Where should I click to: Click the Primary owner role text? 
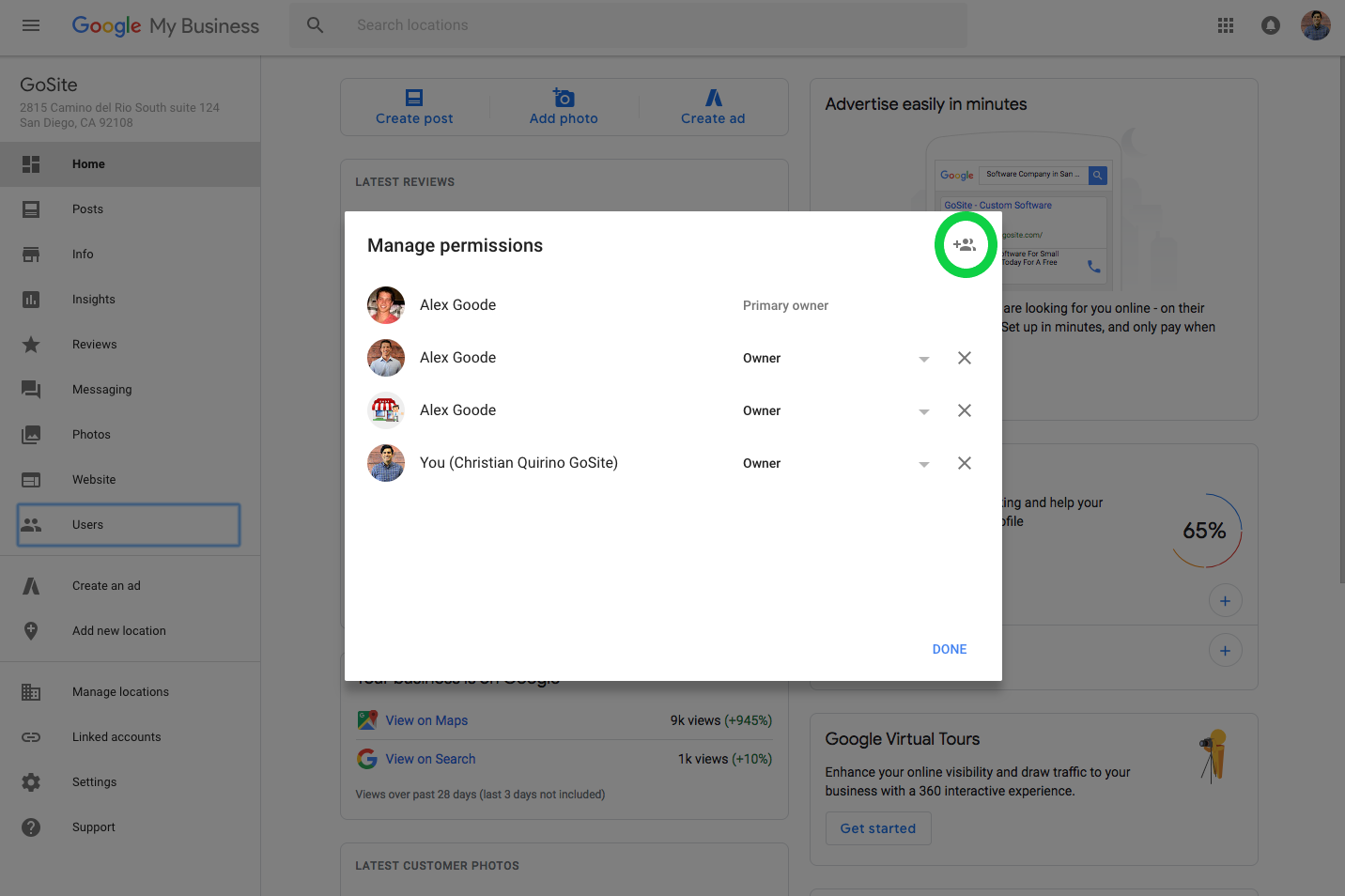pos(785,305)
